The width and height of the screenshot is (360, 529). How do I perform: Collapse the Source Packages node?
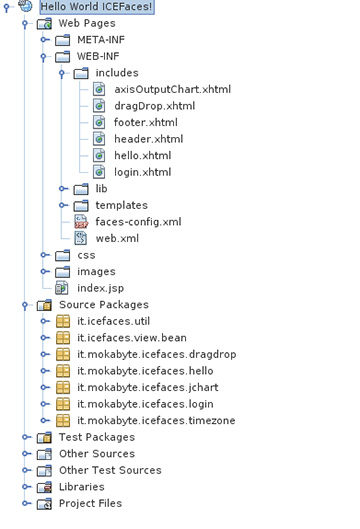point(25,305)
